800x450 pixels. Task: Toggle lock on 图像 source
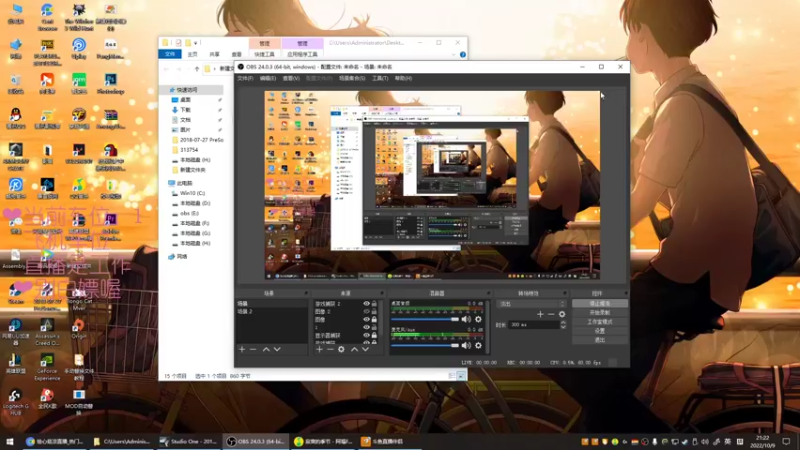tap(374, 319)
